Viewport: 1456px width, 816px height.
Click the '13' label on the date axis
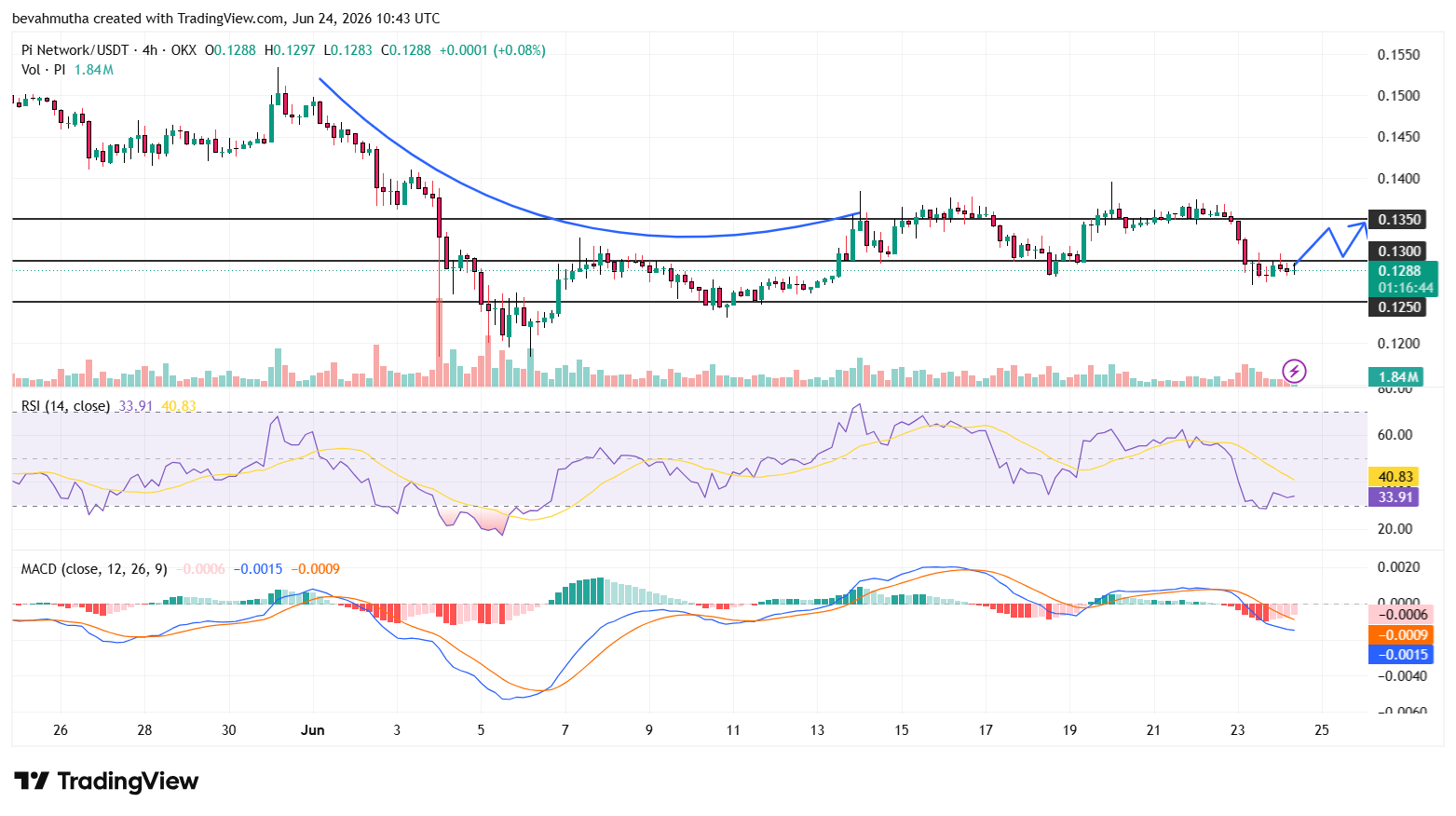817,730
